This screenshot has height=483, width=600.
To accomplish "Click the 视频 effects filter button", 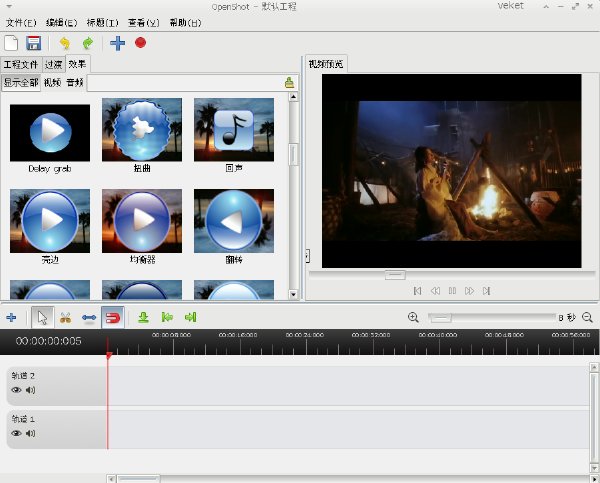I will pyautogui.click(x=52, y=82).
